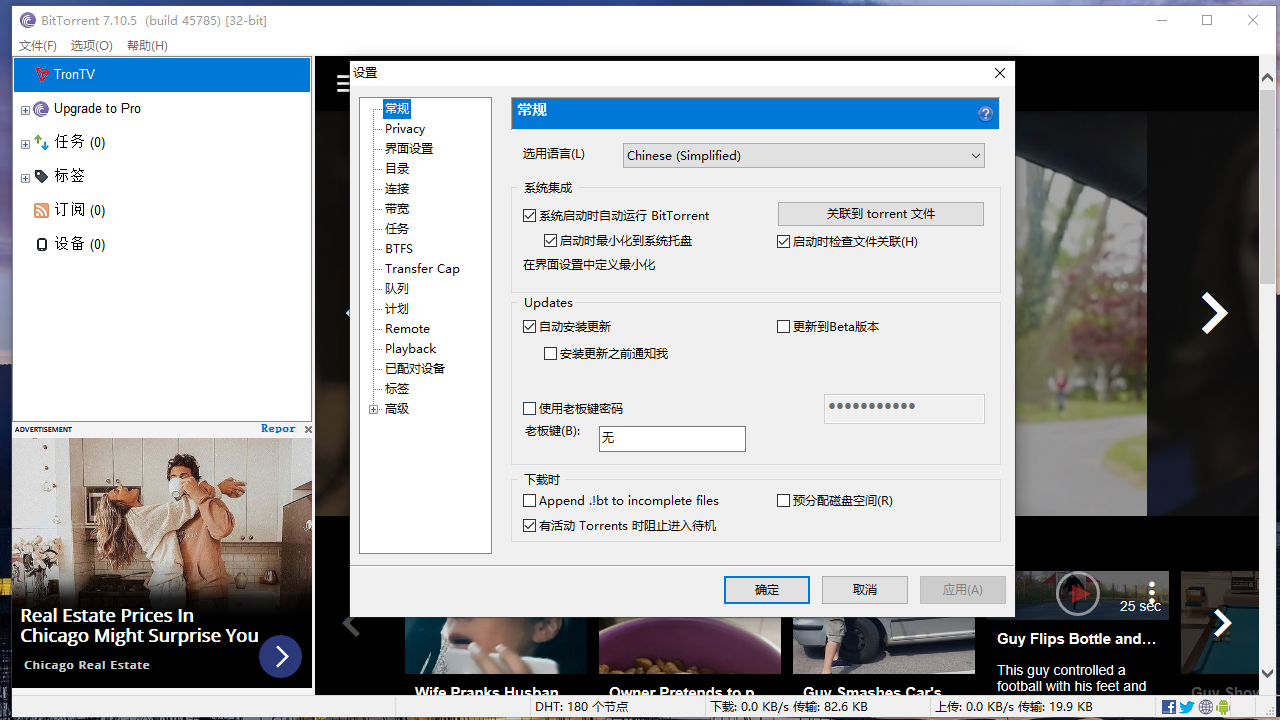This screenshot has width=1280, height=720.
Task: Click the help question mark in 常规 header
Action: (x=985, y=113)
